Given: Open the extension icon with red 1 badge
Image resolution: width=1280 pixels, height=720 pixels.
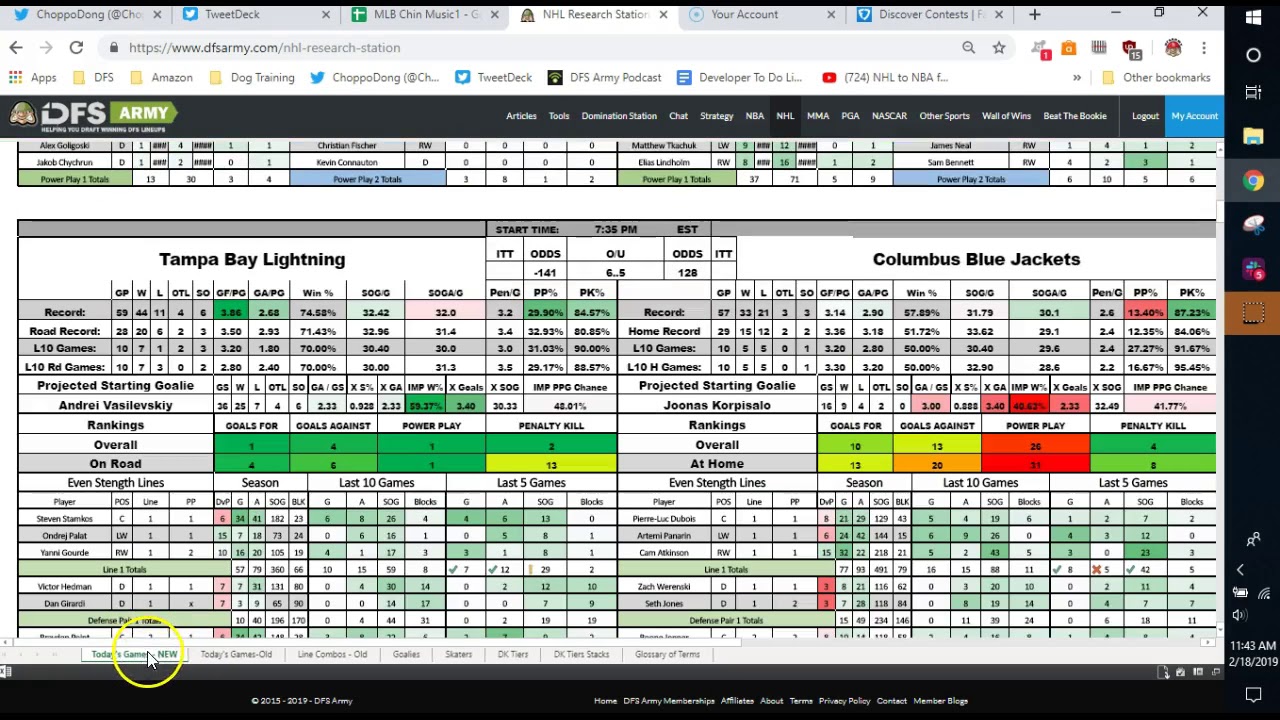Looking at the screenshot, I should pos(1041,48).
